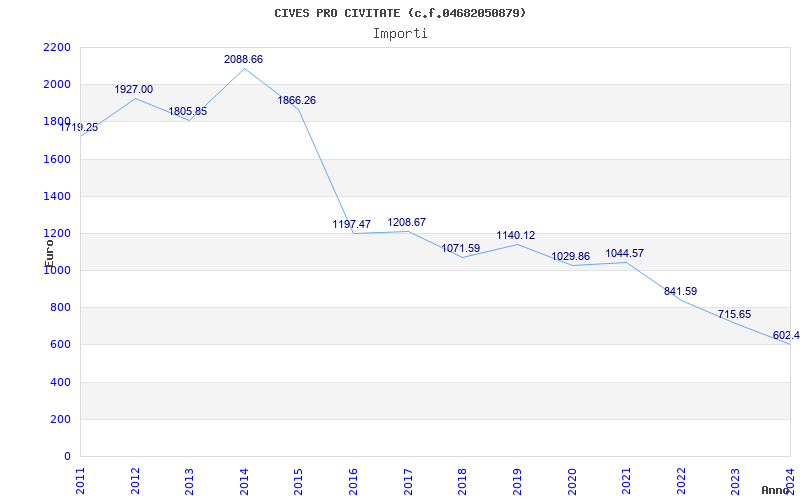Click the 1029.86 value label
This screenshot has height=500, width=800.
click(570, 257)
